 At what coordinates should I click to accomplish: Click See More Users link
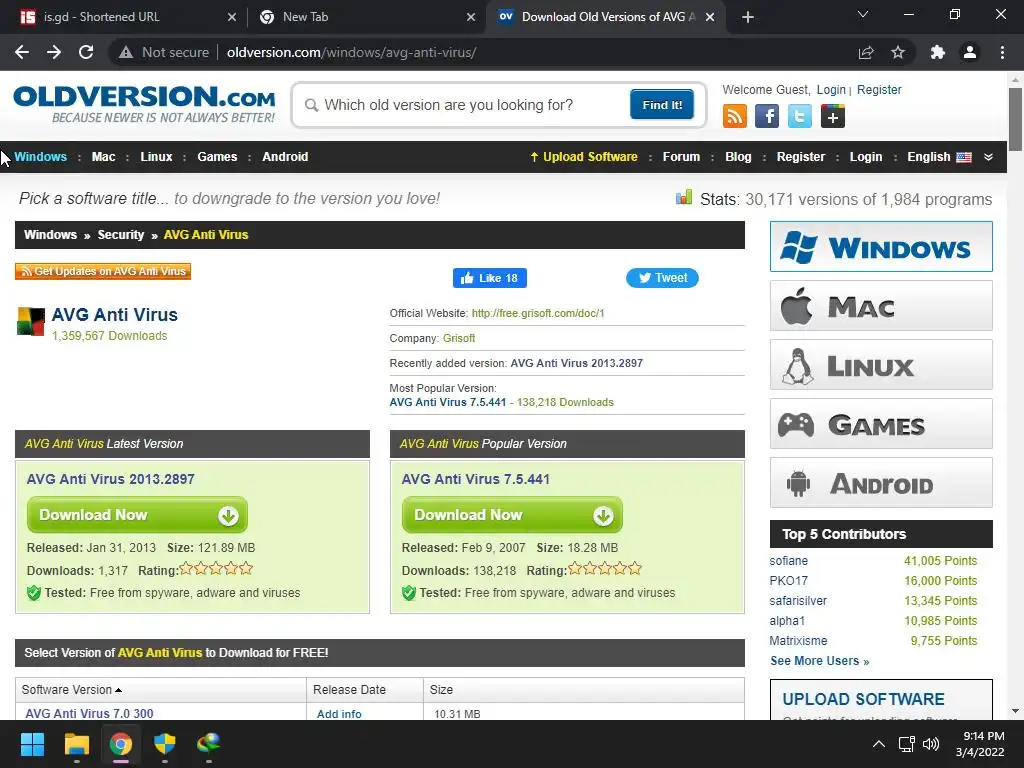point(820,661)
